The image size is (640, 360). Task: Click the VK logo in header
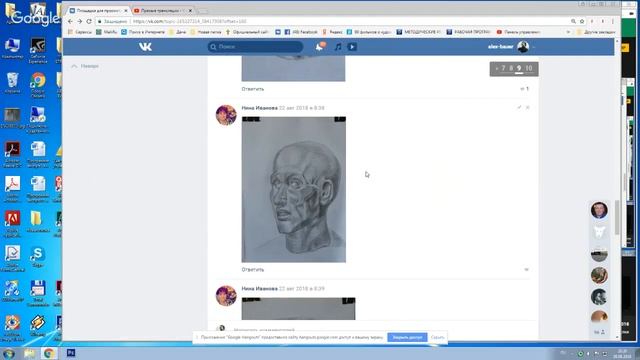(x=145, y=47)
